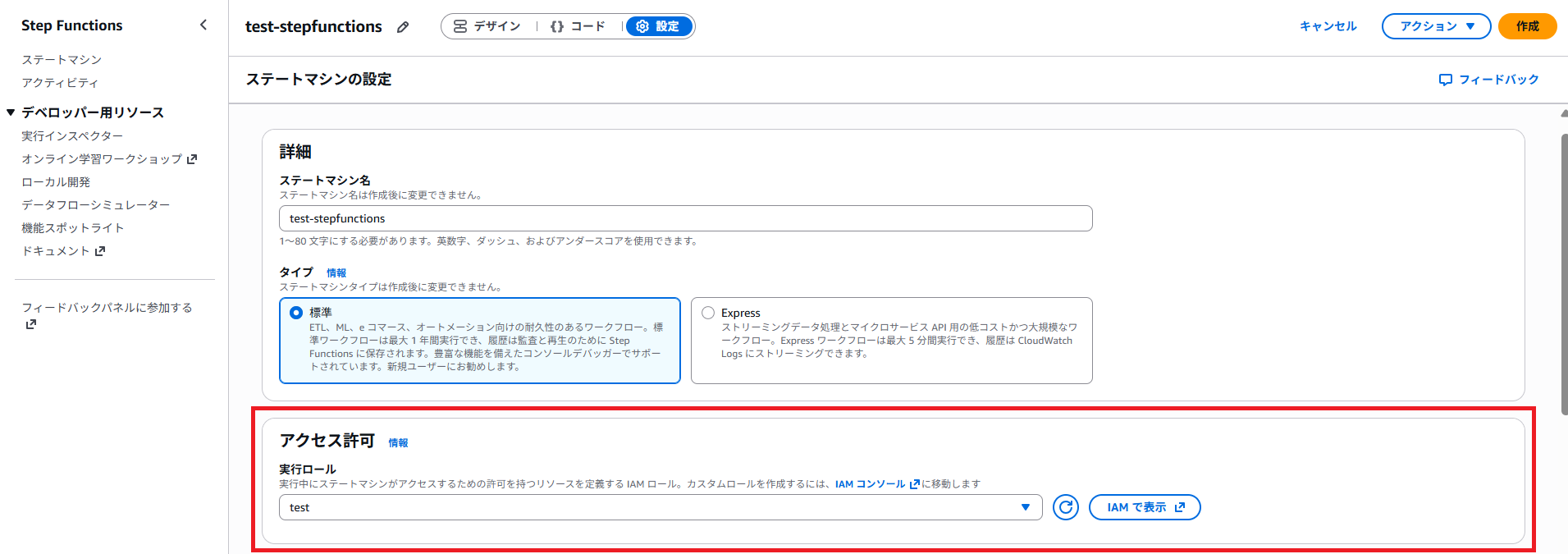1568x554 pixels.
Task: Click the refresh roles circular arrow icon
Action: (x=1065, y=507)
